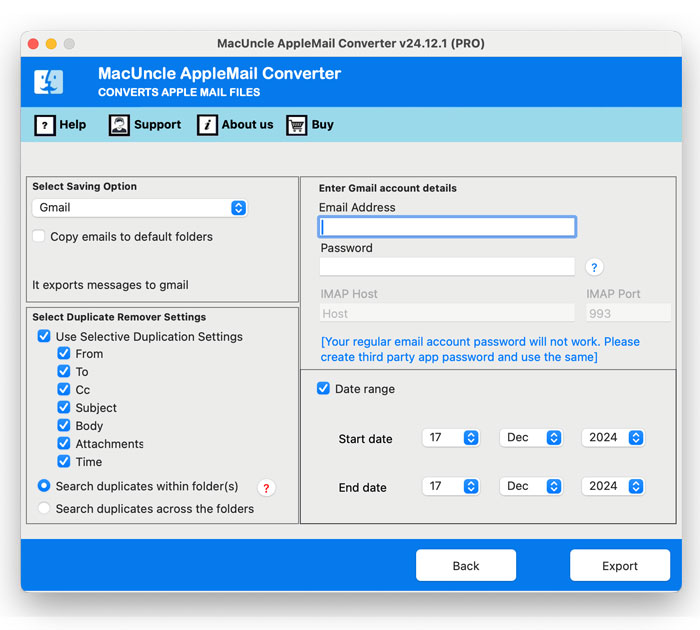Click the Buy shopping cart icon
This screenshot has width=700, height=630.
point(296,125)
